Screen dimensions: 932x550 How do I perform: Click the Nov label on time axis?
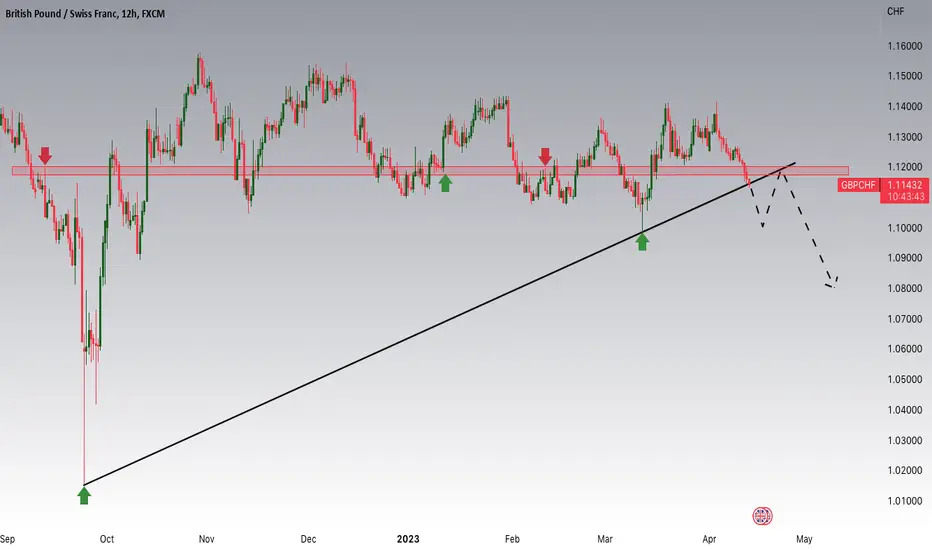tap(206, 539)
